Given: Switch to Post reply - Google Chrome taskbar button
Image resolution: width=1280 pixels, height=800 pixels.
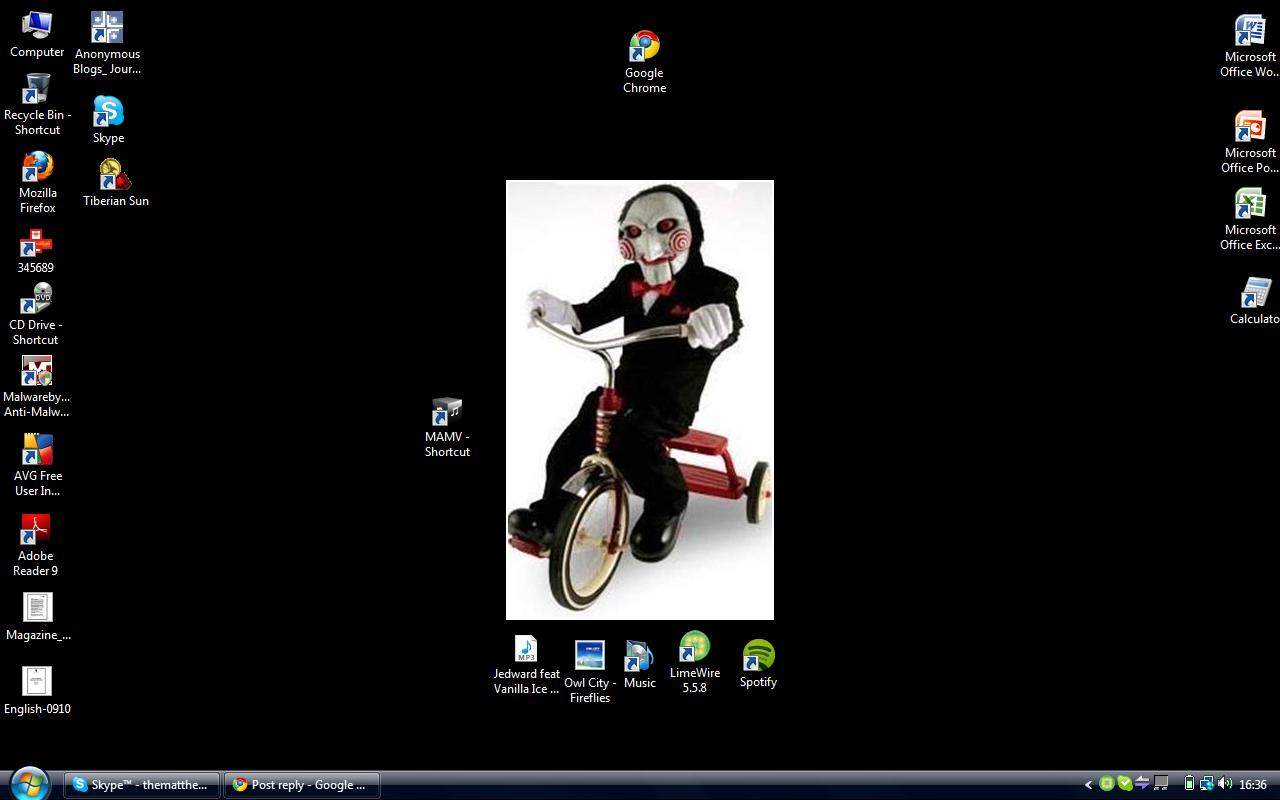Looking at the screenshot, I should click(301, 785).
